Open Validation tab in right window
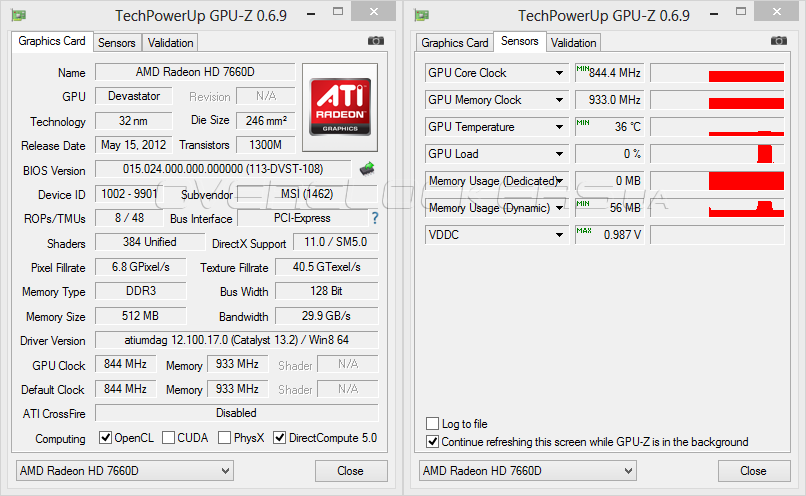Image resolution: width=806 pixels, height=496 pixels. [574, 43]
